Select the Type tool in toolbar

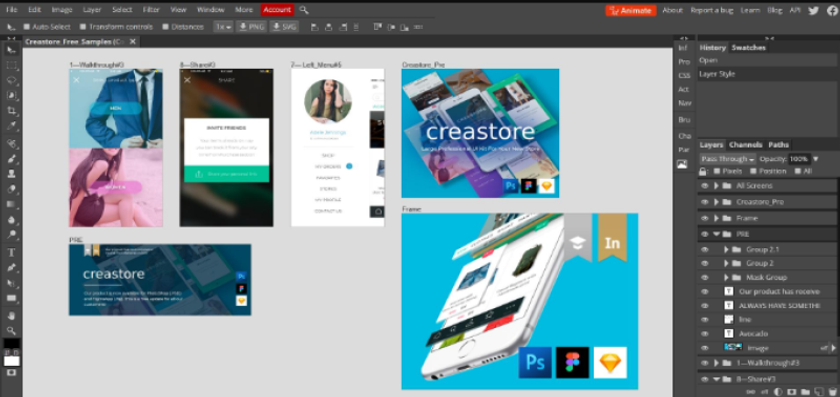pos(11,252)
